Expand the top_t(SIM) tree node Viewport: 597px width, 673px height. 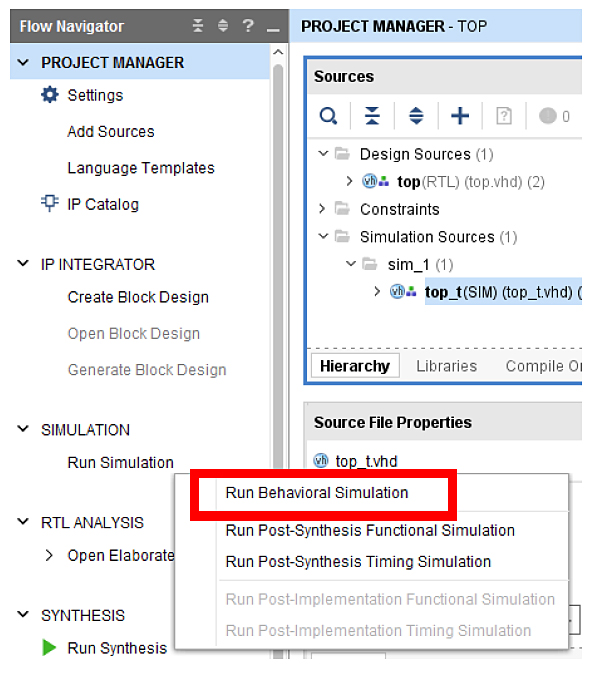coord(377,292)
